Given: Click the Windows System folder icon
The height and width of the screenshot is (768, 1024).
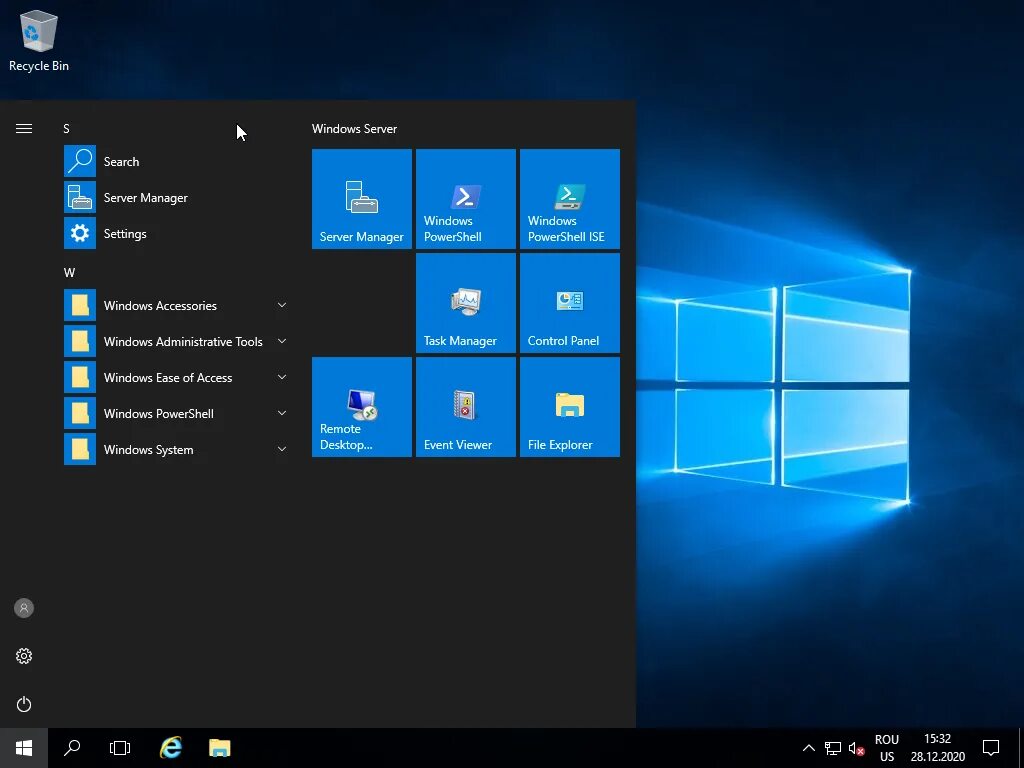Looking at the screenshot, I should point(80,449).
